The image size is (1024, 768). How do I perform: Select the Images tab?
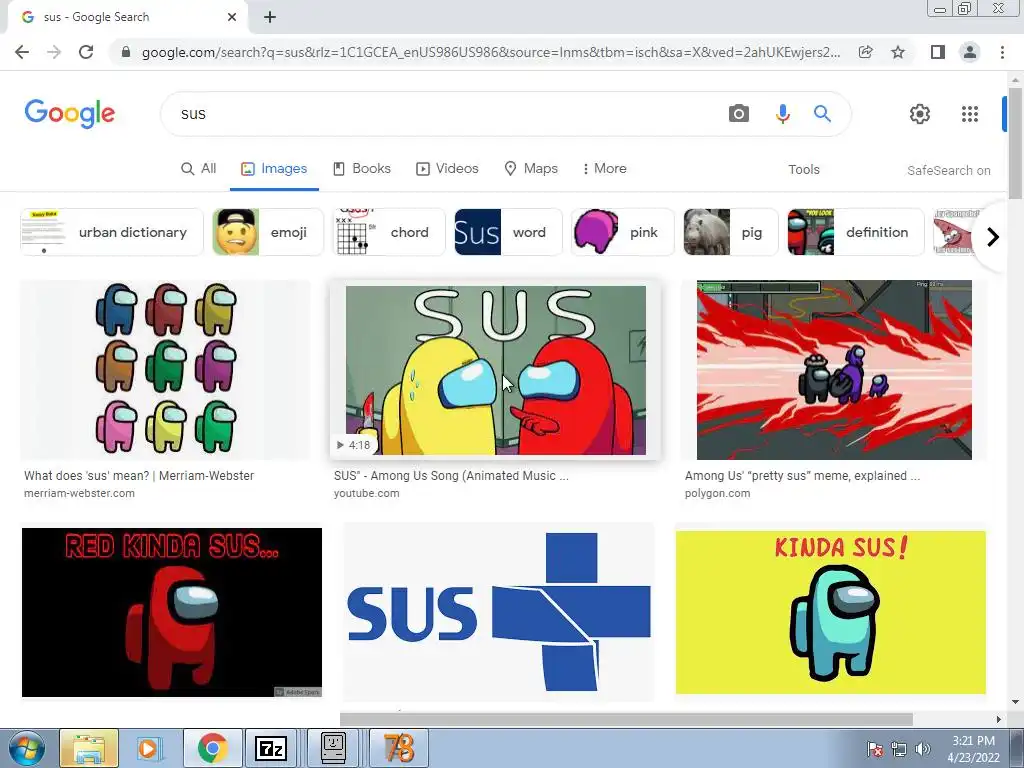pos(274,168)
